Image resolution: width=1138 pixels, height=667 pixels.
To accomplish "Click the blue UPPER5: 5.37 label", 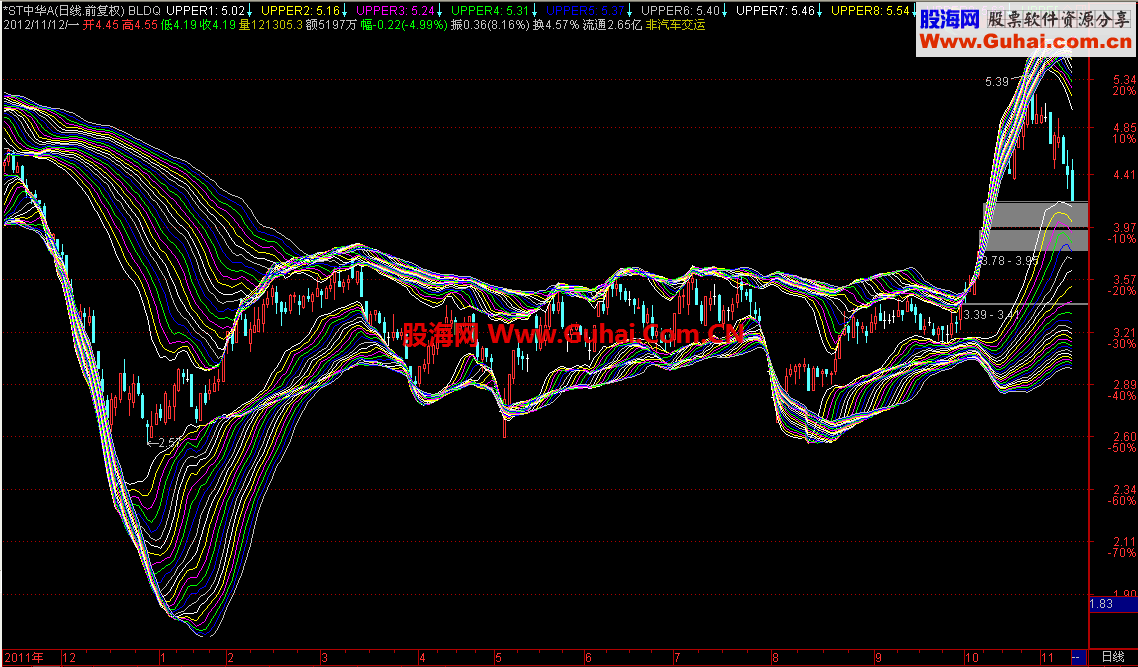I will 585,11.
